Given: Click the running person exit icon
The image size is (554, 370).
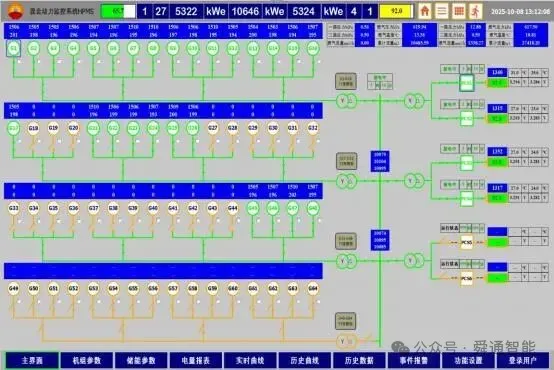Looking at the screenshot, I should click(476, 11).
